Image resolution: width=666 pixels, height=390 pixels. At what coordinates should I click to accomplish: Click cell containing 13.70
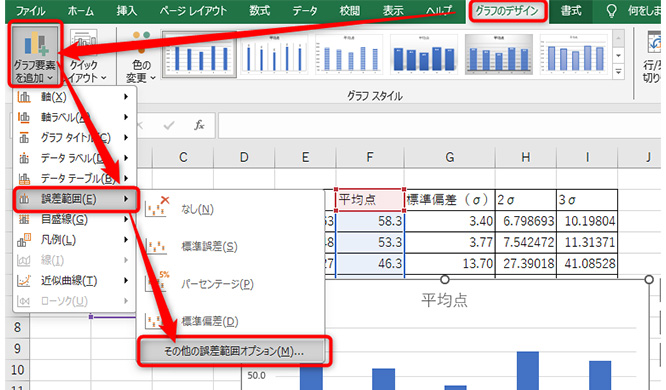pyautogui.click(x=450, y=263)
